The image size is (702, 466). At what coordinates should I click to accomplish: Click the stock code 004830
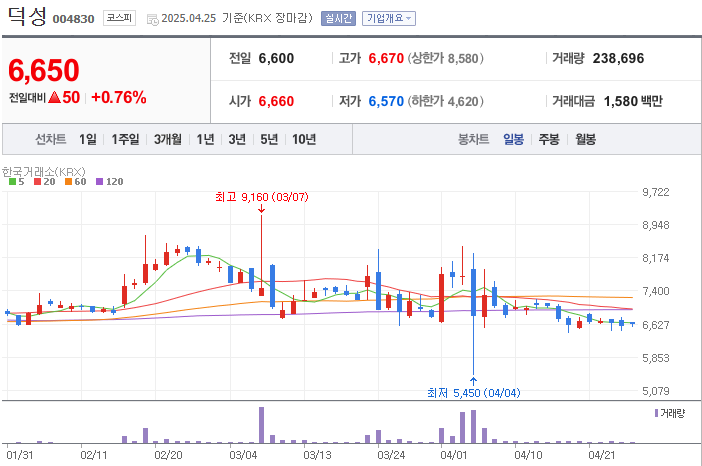pyautogui.click(x=73, y=19)
